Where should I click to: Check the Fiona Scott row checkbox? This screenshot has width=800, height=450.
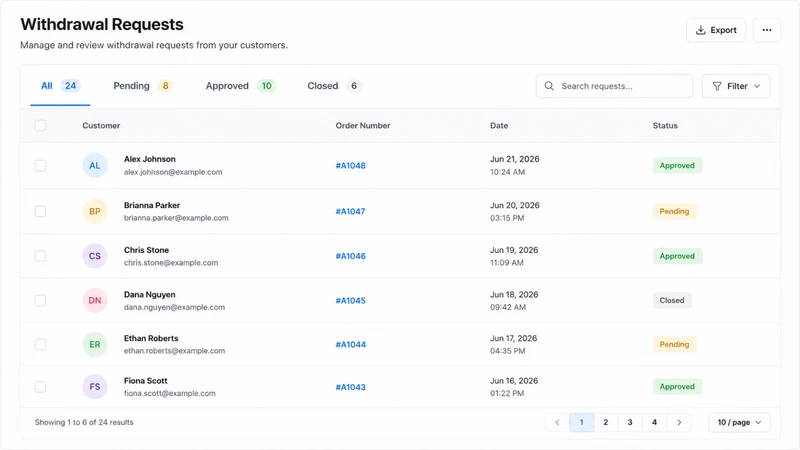(x=40, y=387)
